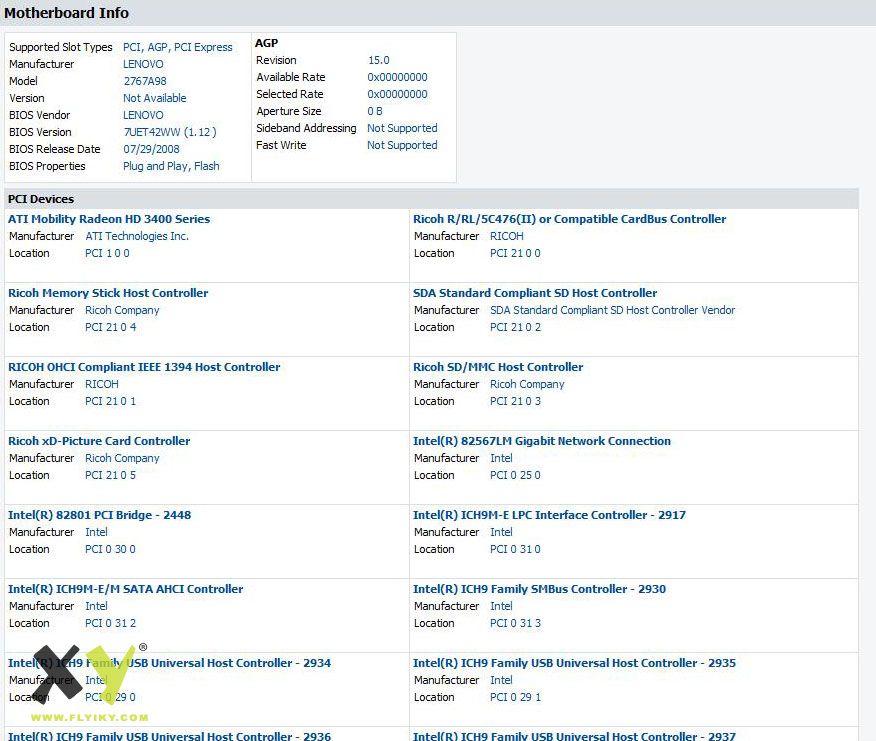
Task: Select the location "PCI 1 0 0"
Action: pyautogui.click(x=107, y=253)
